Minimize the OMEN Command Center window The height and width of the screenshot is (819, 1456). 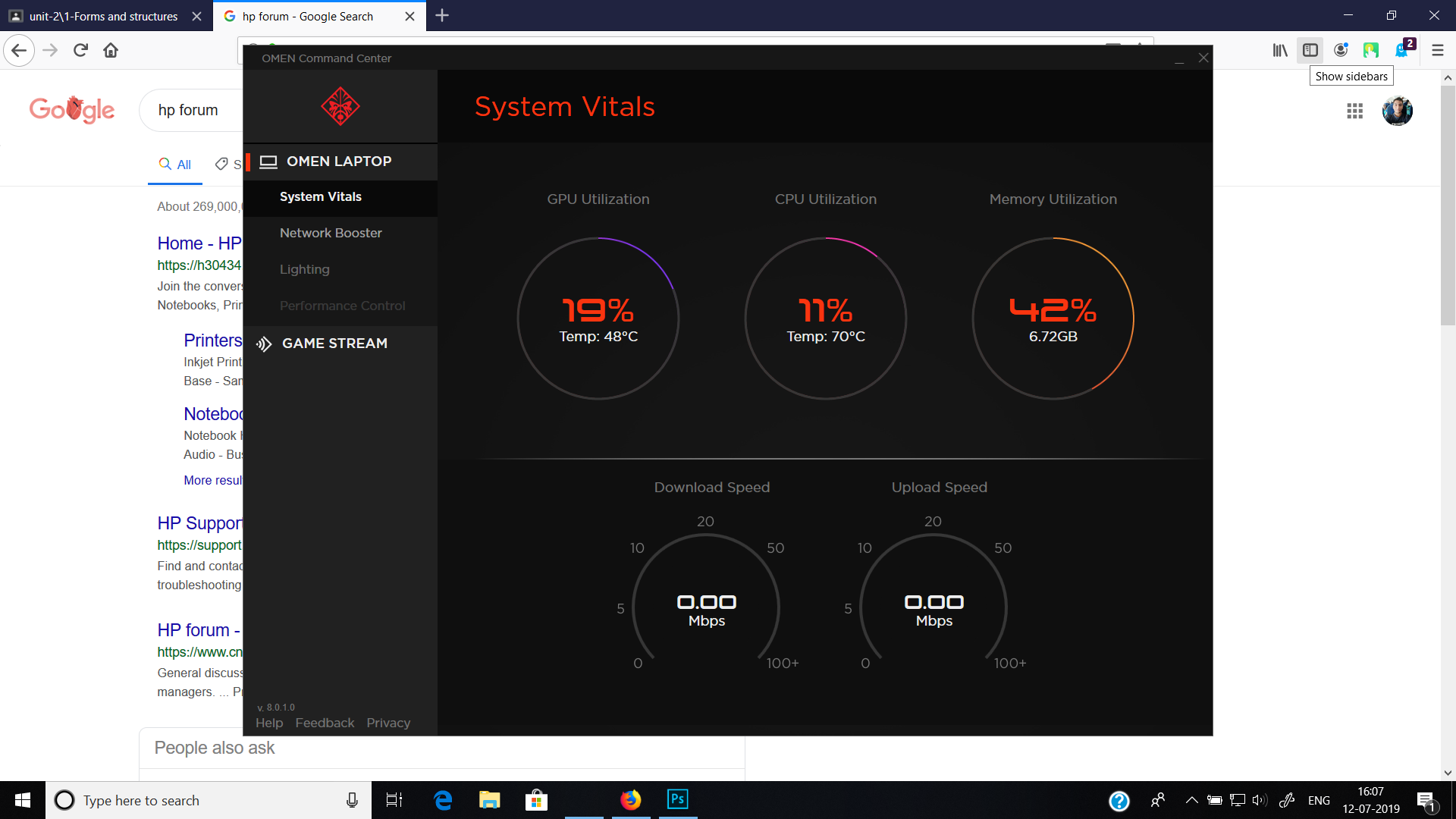(x=1179, y=58)
